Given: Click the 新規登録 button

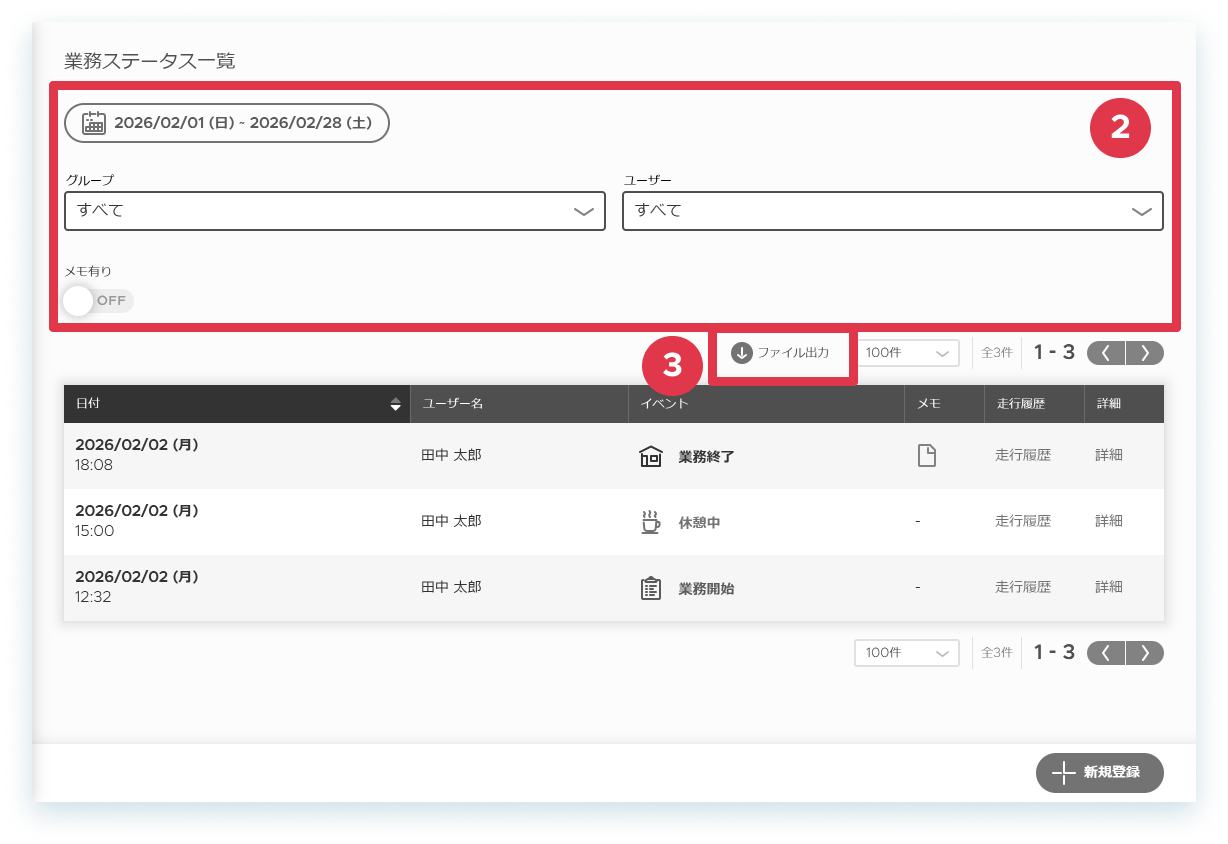Looking at the screenshot, I should pyautogui.click(x=1100, y=772).
